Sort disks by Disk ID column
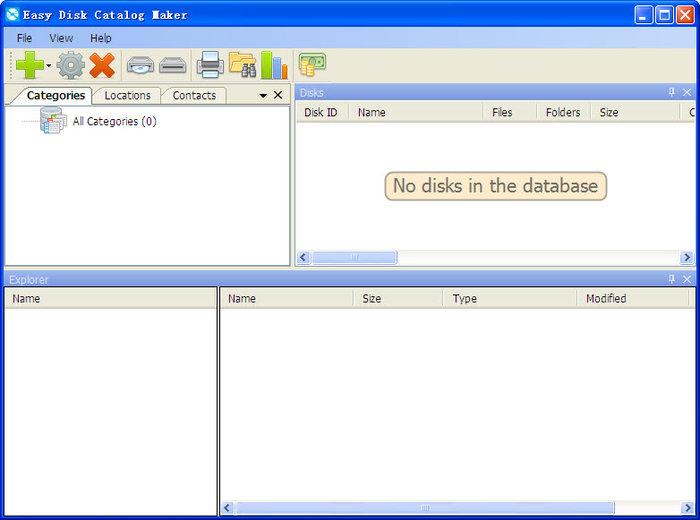700x520 pixels. (321, 112)
